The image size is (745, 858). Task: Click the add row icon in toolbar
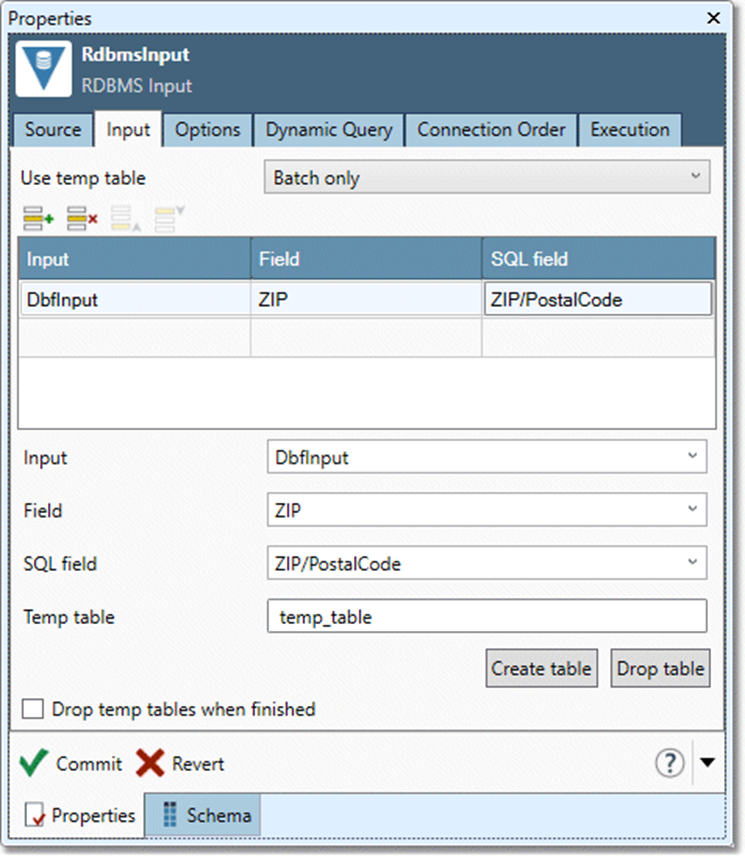[x=39, y=217]
